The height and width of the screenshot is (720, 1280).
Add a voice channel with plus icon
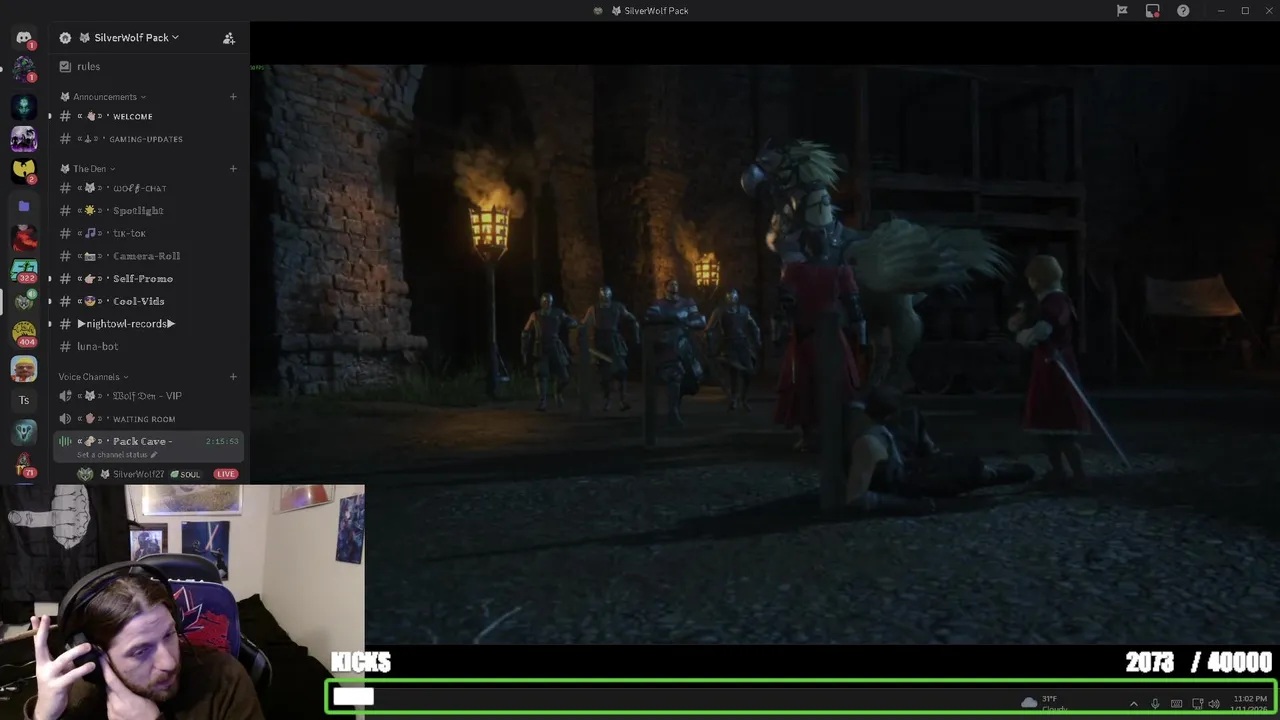click(x=233, y=377)
